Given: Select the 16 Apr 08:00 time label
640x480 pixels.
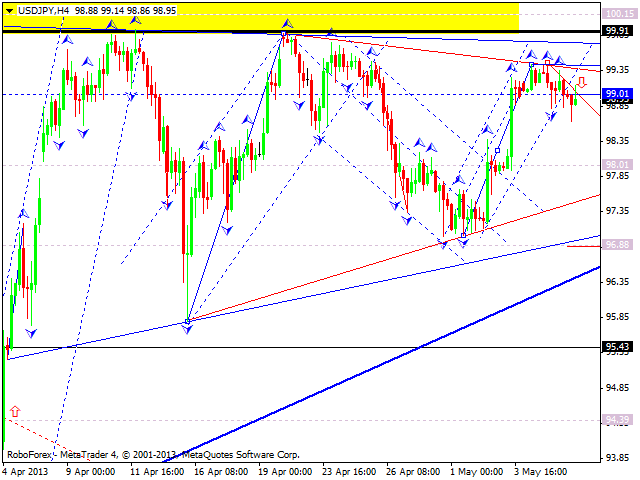Looking at the screenshot, I should point(221,472).
